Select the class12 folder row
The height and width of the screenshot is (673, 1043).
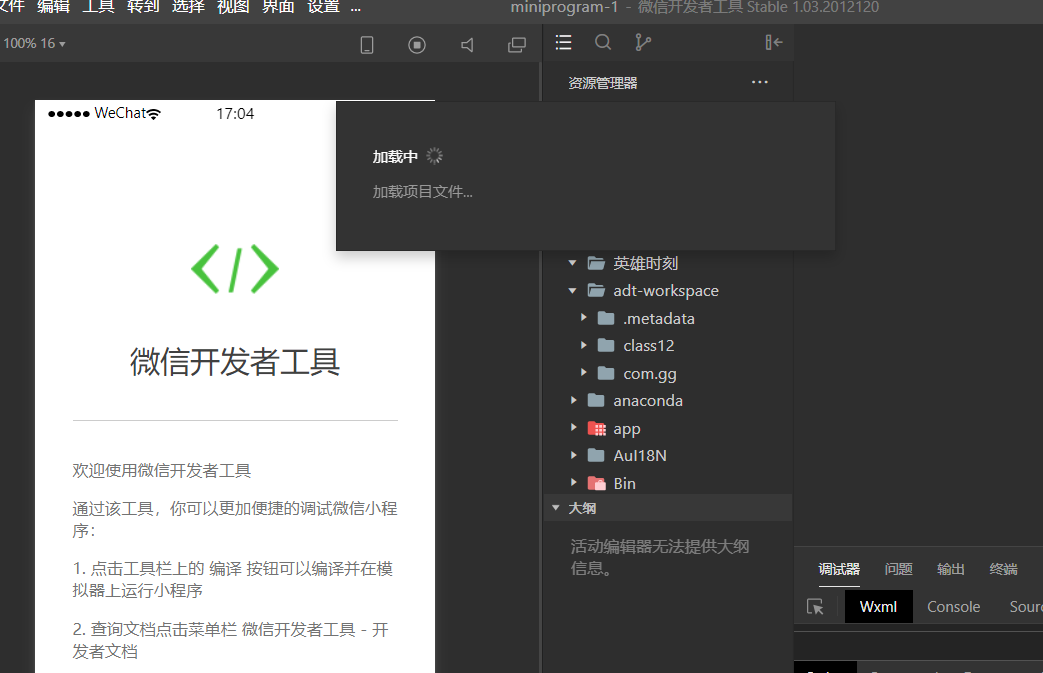click(668, 346)
